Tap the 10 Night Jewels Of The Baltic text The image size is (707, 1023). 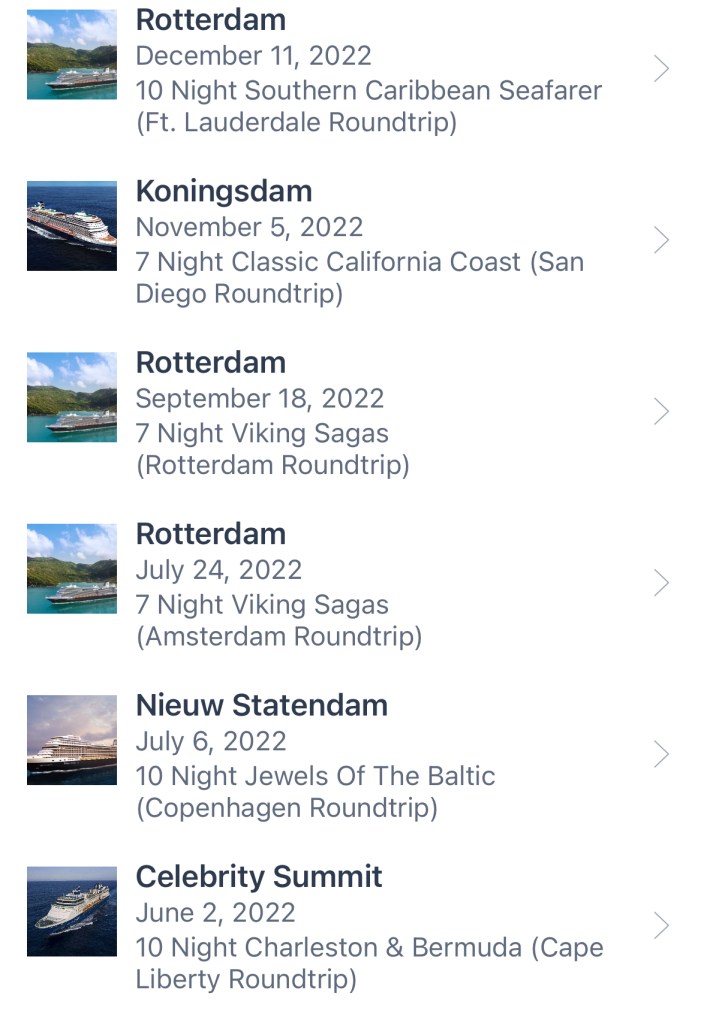[315, 792]
